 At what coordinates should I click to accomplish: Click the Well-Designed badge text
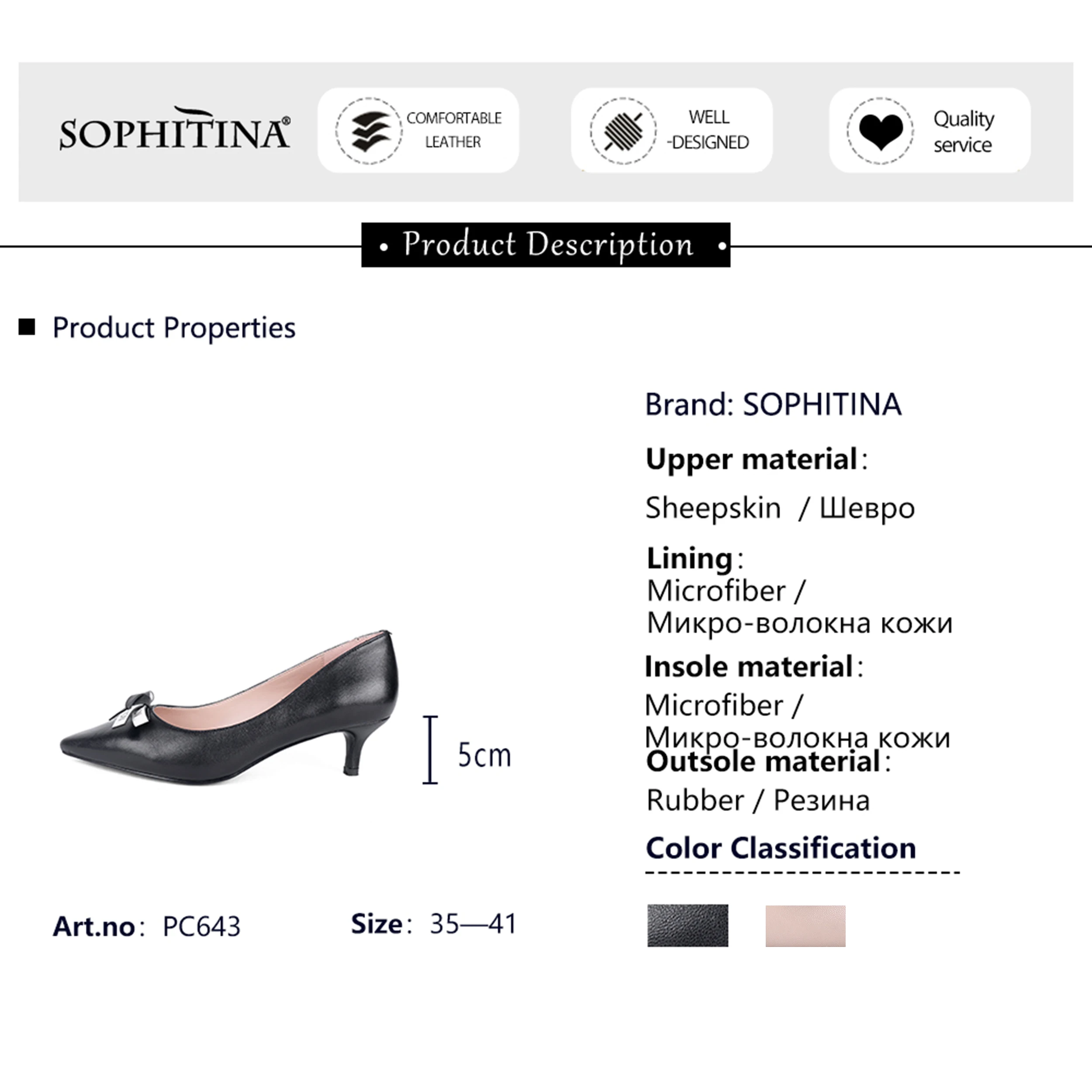tap(708, 130)
